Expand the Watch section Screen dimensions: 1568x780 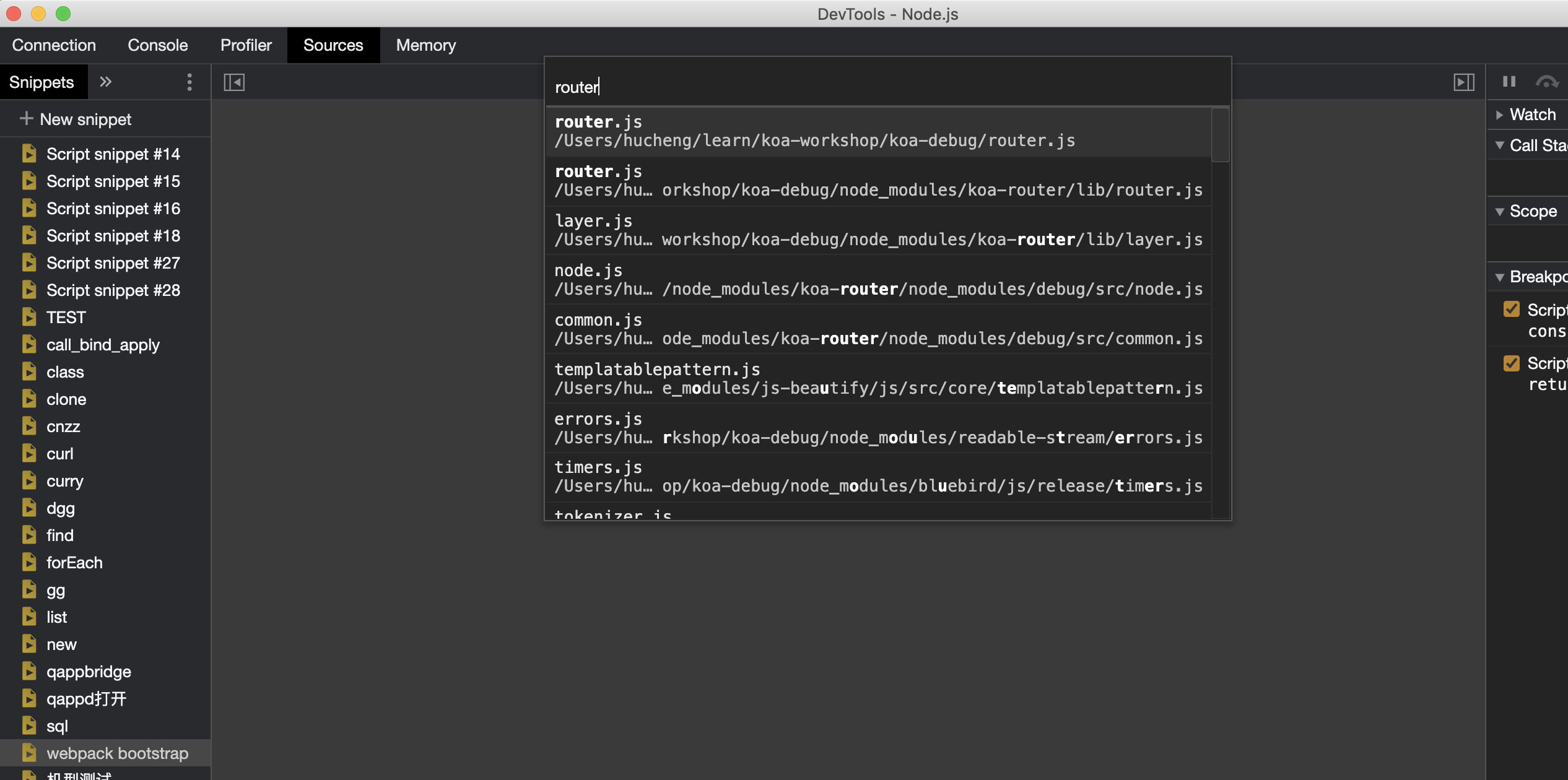tap(1500, 115)
